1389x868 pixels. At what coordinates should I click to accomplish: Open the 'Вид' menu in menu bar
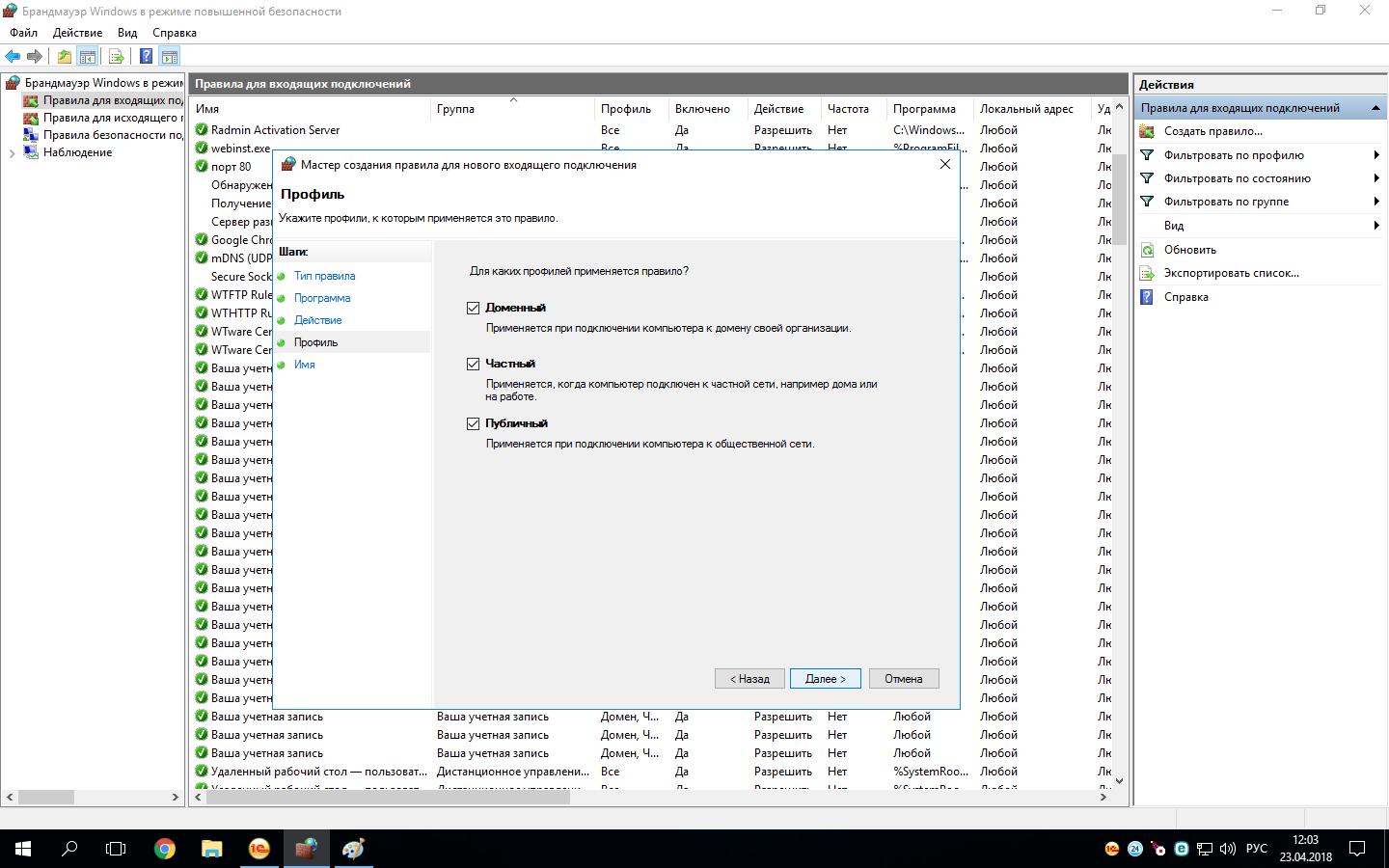coord(127,33)
